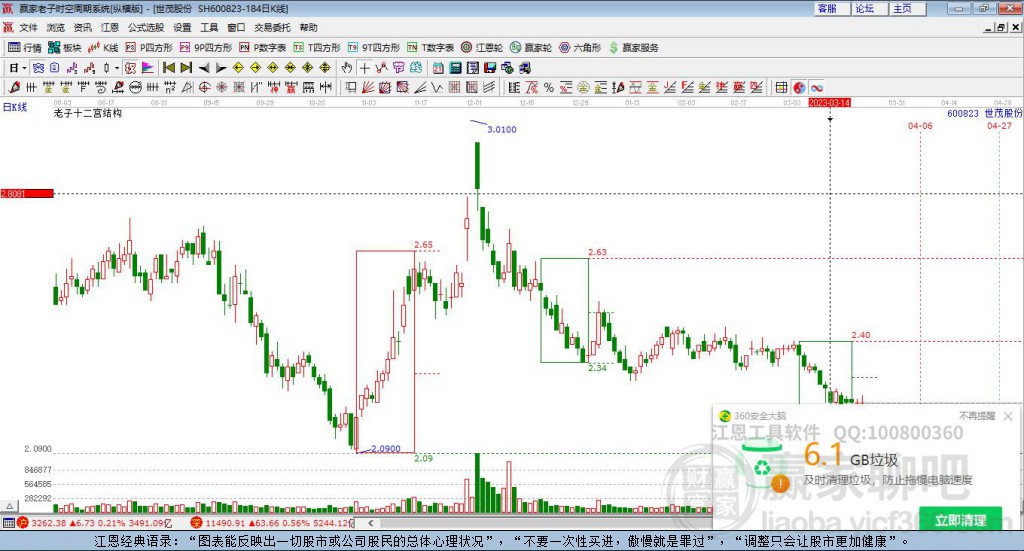This screenshot has width=1024, height=551.
Task: Click the yin-yang taiji icon
Action: tap(799, 88)
